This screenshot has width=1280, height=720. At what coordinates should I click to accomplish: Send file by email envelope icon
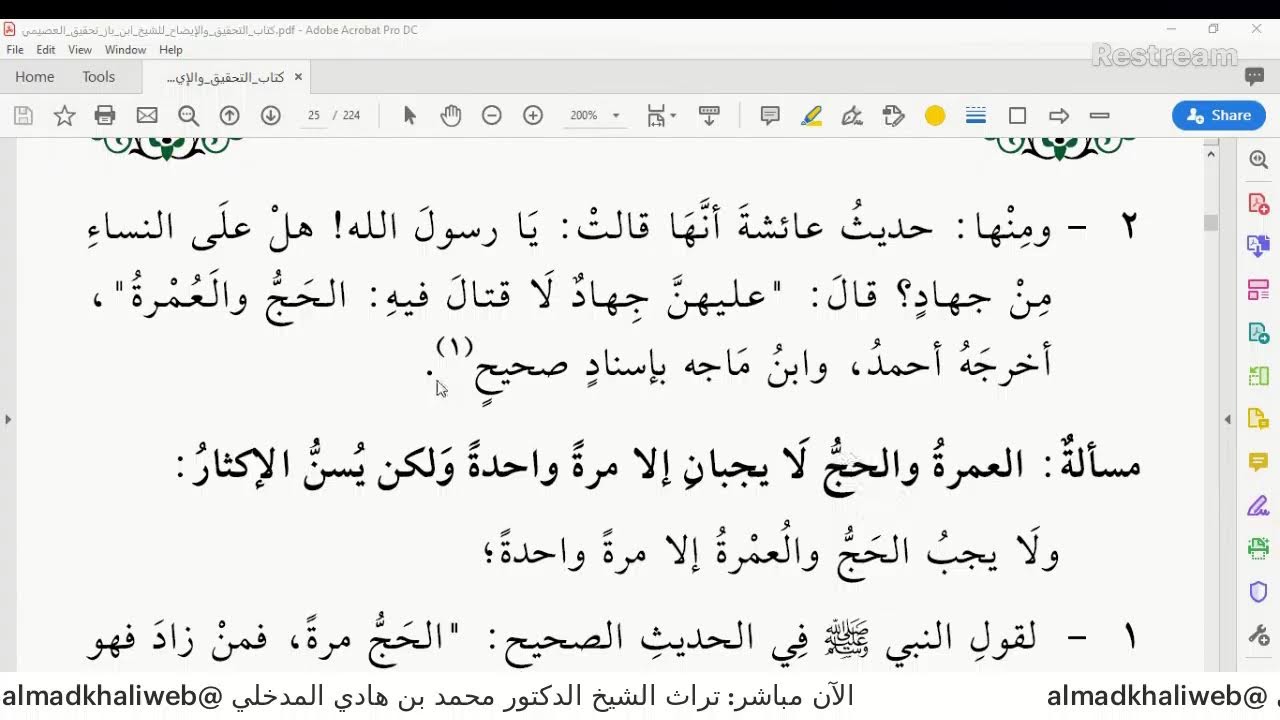[x=147, y=116]
